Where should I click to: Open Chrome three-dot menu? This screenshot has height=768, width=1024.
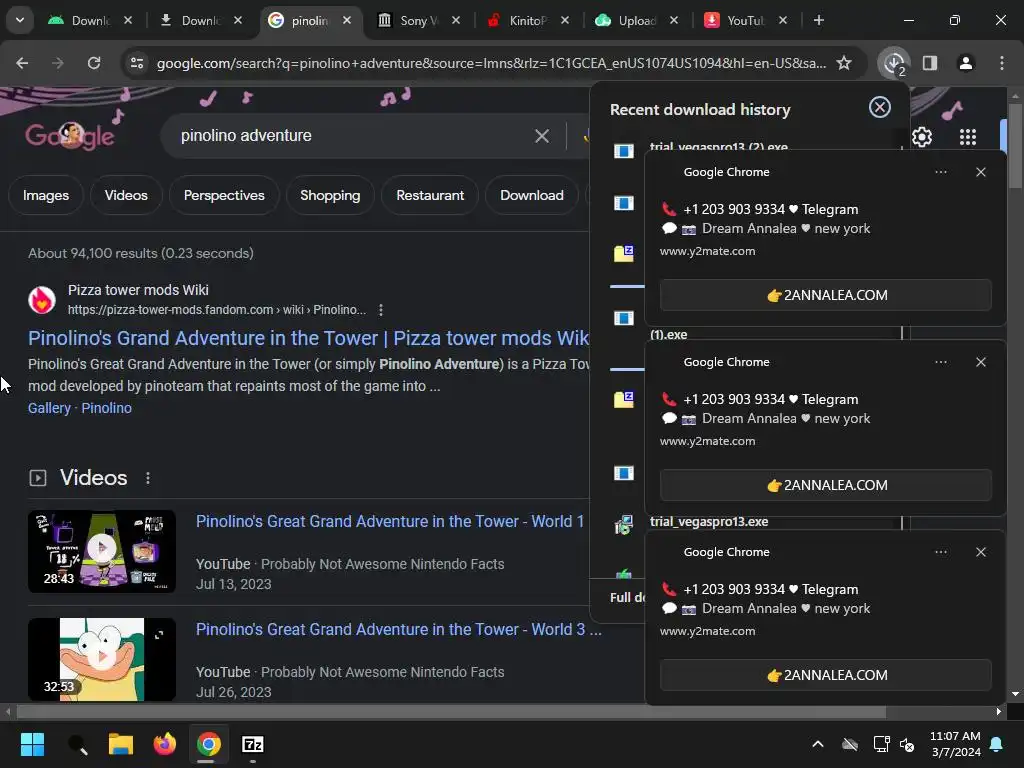click(1002, 63)
